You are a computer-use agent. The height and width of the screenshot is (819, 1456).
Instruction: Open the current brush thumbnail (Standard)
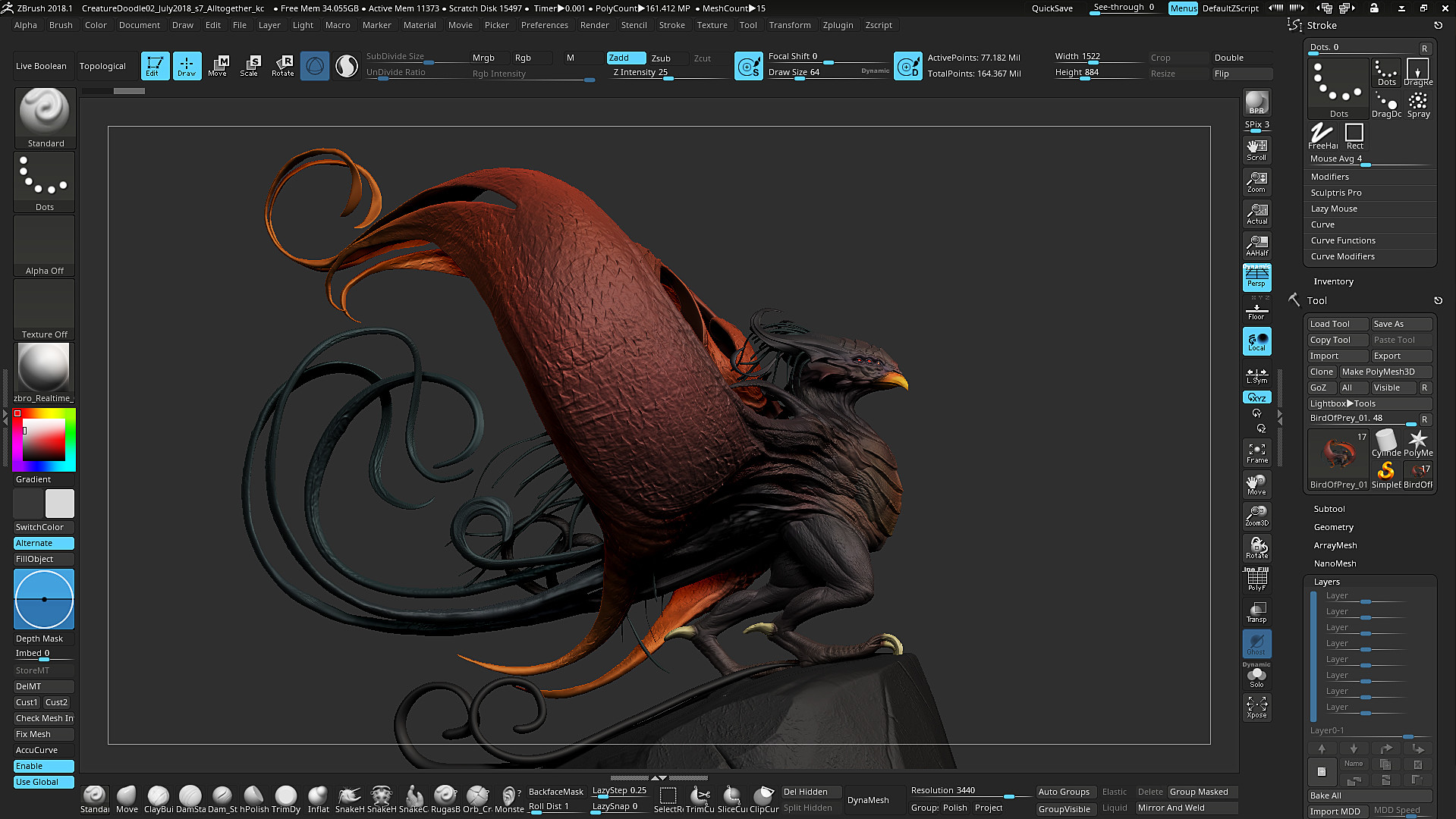45,118
